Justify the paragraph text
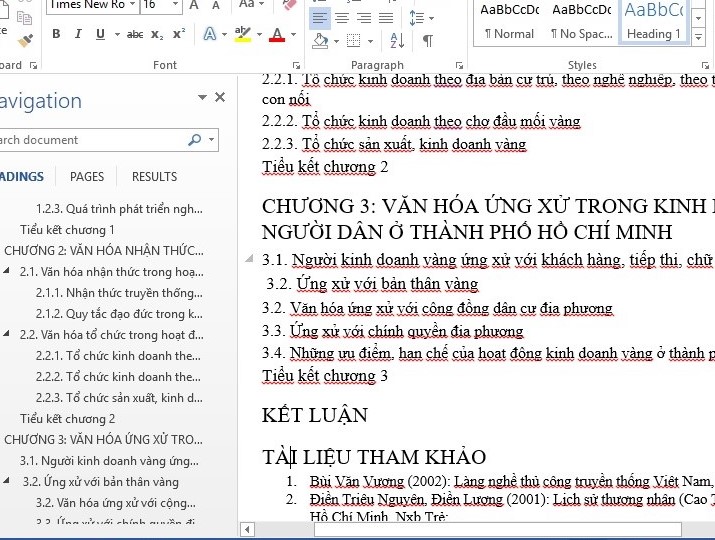This screenshot has height=540, width=715. pos(386,18)
